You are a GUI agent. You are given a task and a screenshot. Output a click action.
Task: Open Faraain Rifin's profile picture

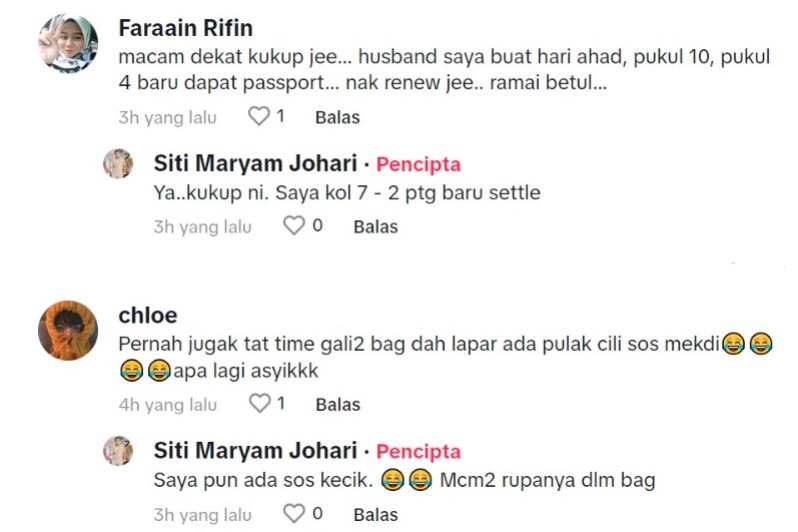click(68, 43)
